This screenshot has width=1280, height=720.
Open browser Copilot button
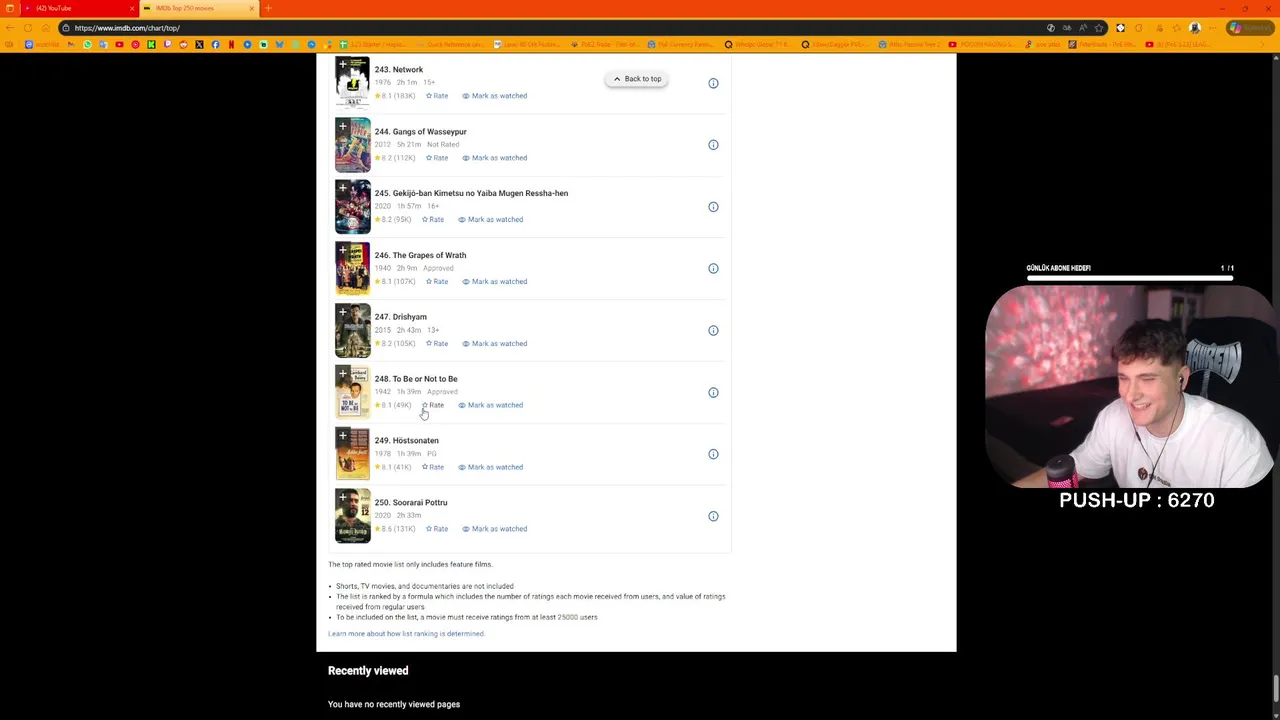click(1249, 28)
